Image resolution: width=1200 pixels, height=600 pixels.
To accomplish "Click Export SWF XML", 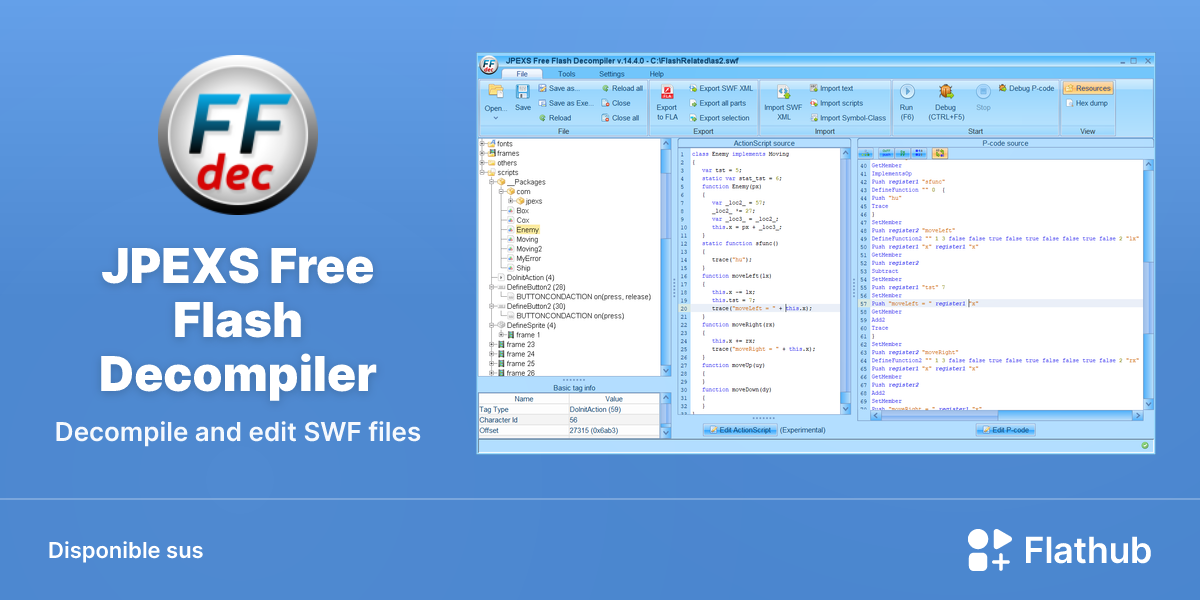I will click(721, 88).
